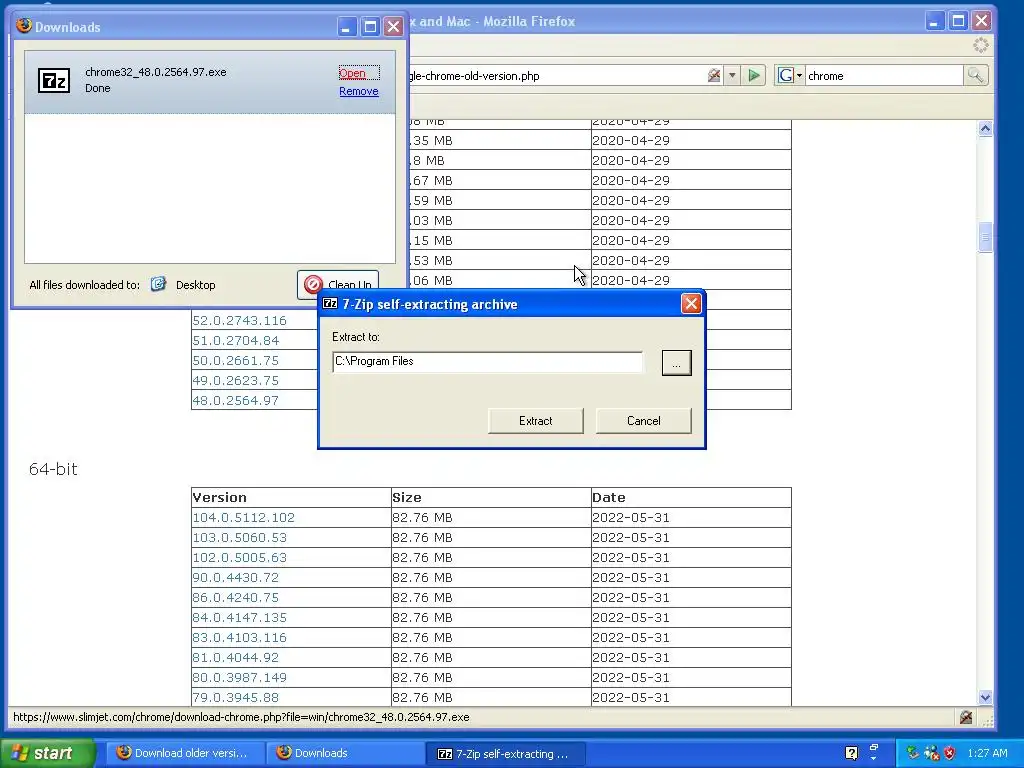Click the Desktop folder icon in Downloads window

click(x=158, y=284)
